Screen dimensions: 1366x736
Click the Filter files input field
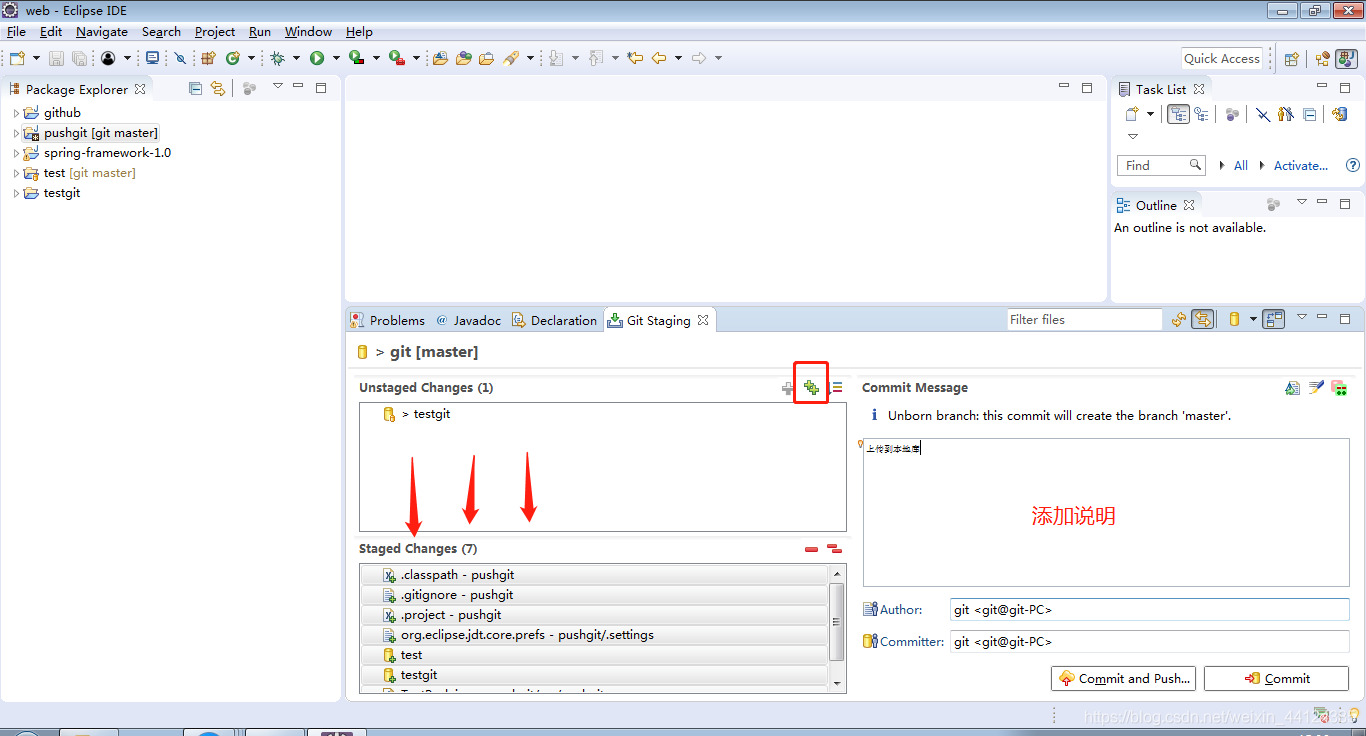(1085, 319)
